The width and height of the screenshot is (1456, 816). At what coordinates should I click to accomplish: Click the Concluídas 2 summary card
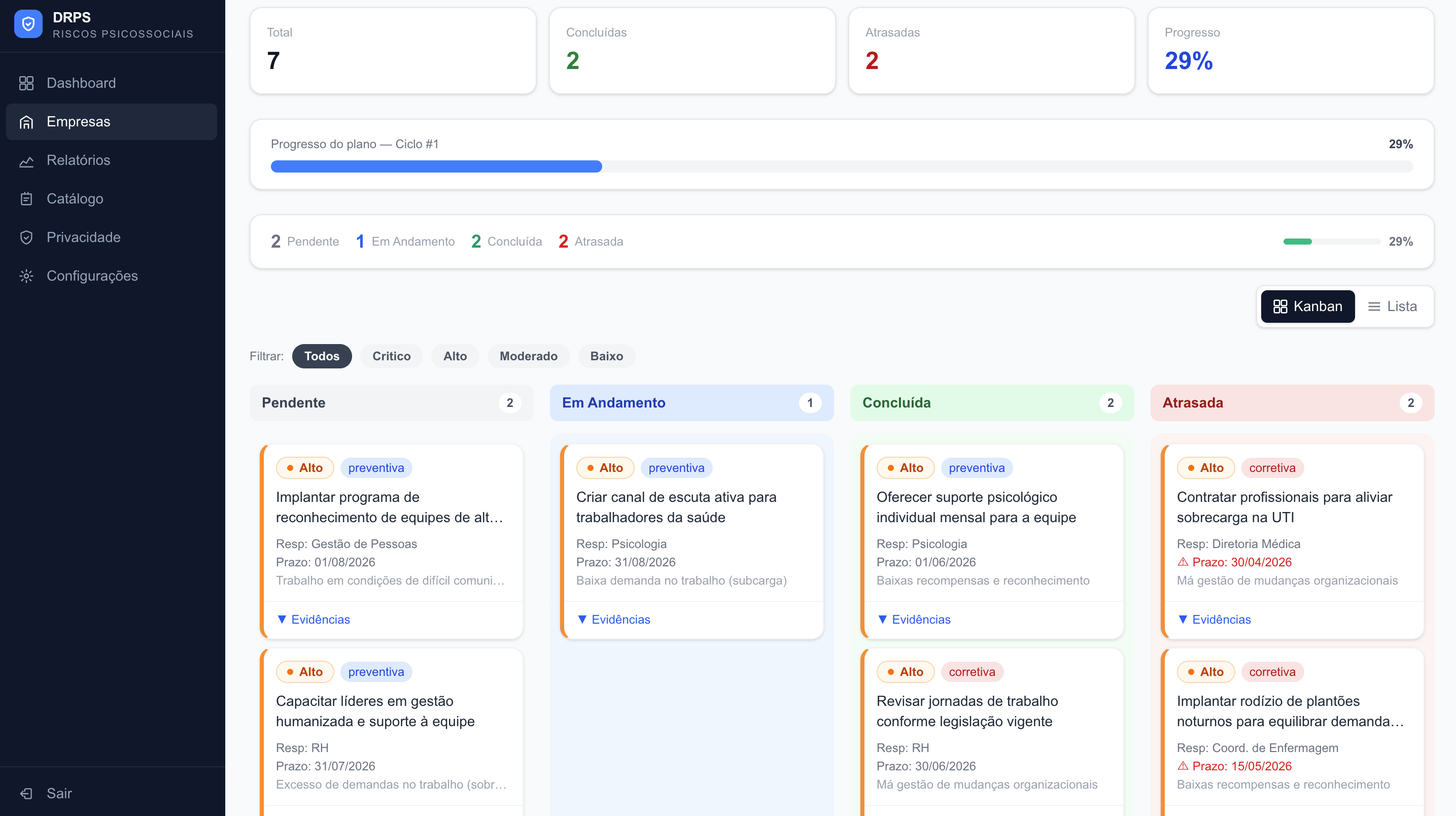[x=692, y=51]
